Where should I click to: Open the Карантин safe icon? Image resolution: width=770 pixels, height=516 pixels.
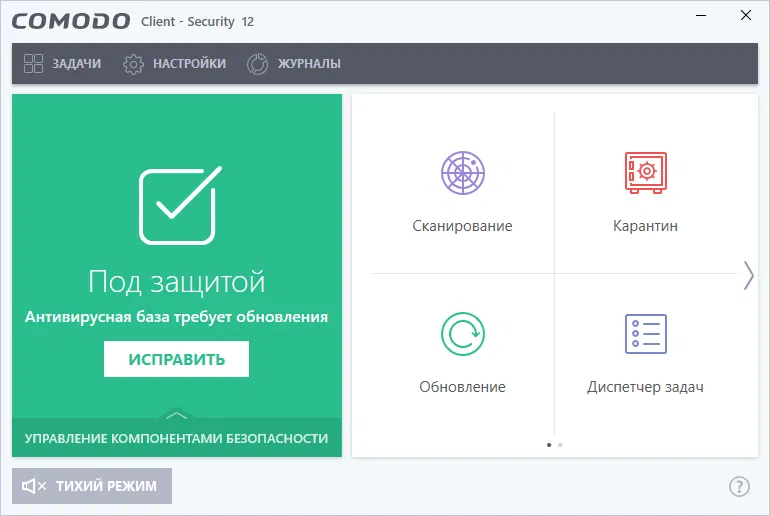646,173
